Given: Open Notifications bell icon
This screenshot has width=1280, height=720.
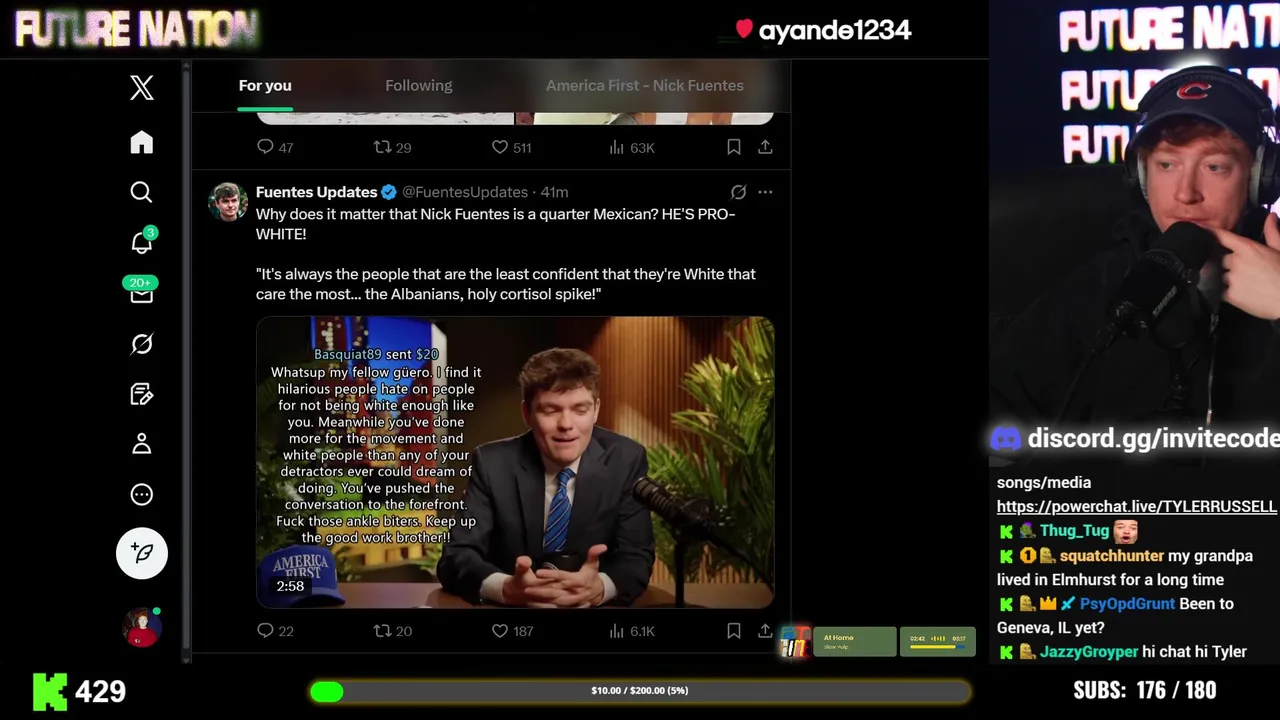Looking at the screenshot, I should (x=141, y=243).
